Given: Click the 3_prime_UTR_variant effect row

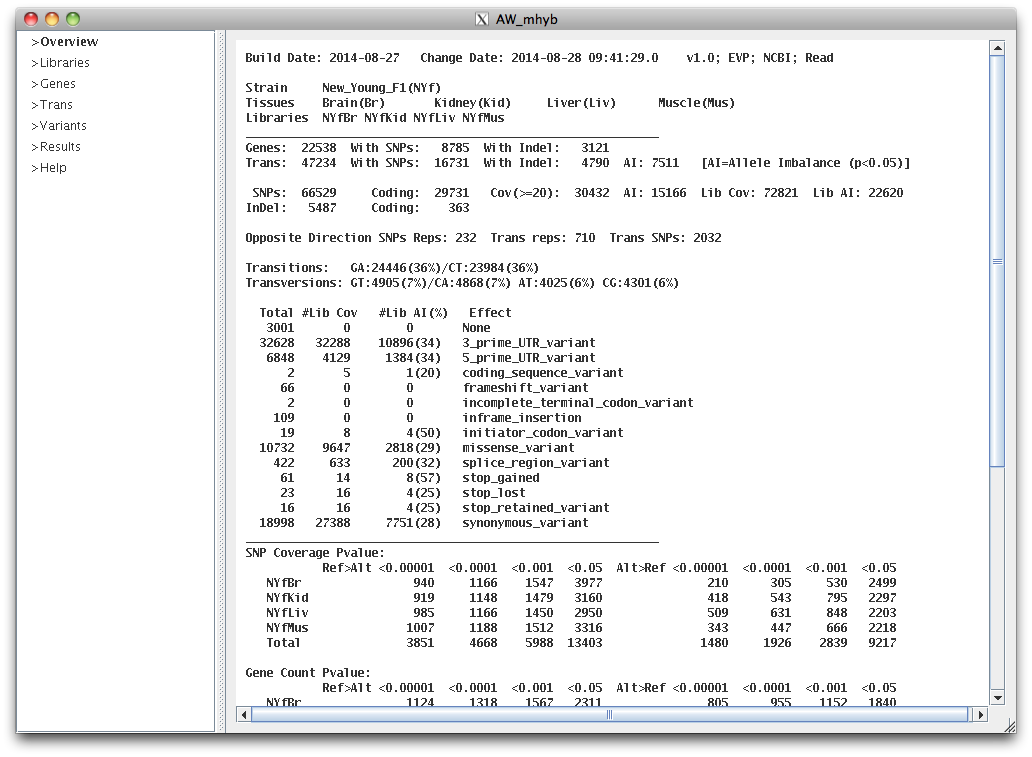Looking at the screenshot, I should (x=427, y=343).
